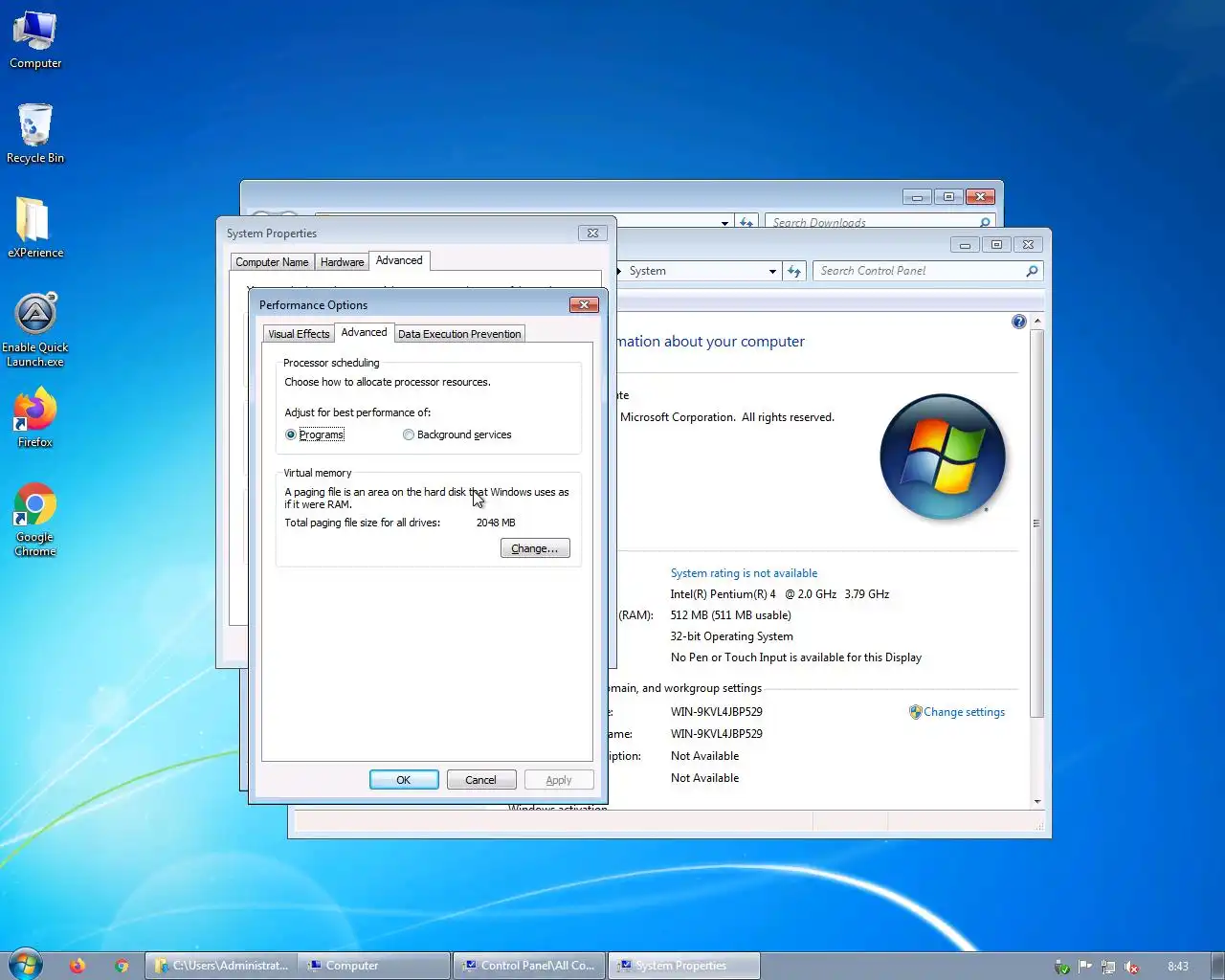This screenshot has width=1225, height=980.
Task: Open the eXPerience folder on desktop
Action: click(x=34, y=228)
